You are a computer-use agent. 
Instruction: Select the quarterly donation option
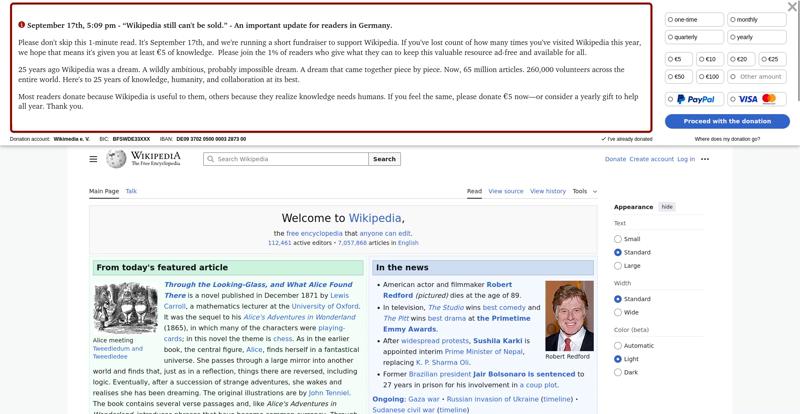[x=694, y=37]
